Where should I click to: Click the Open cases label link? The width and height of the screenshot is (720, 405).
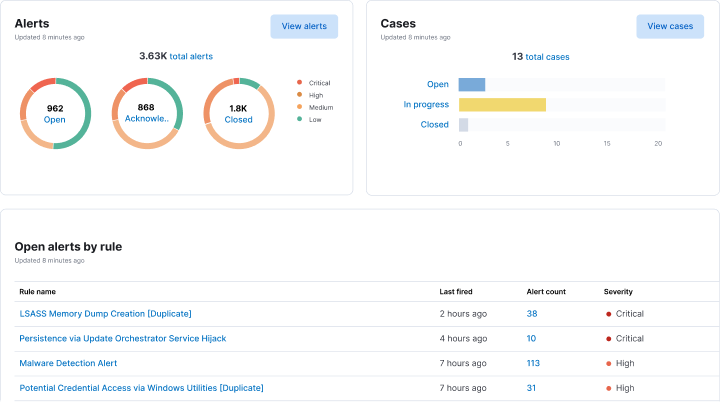438,84
